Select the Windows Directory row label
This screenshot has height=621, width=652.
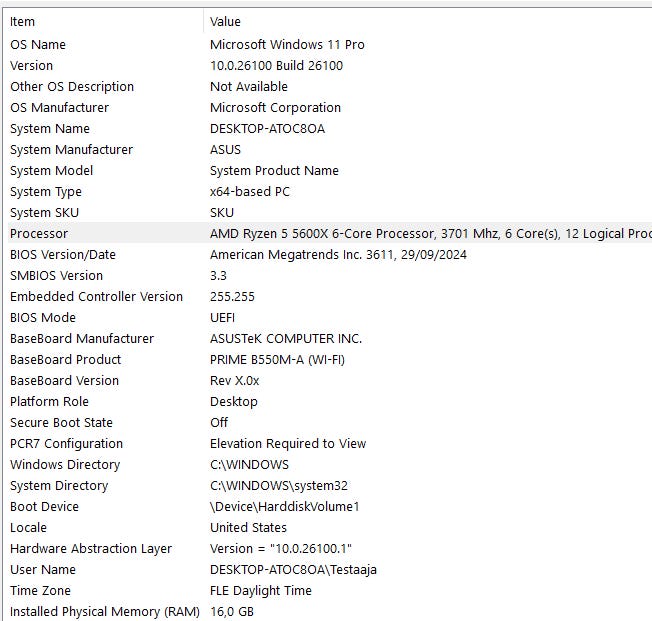point(65,465)
